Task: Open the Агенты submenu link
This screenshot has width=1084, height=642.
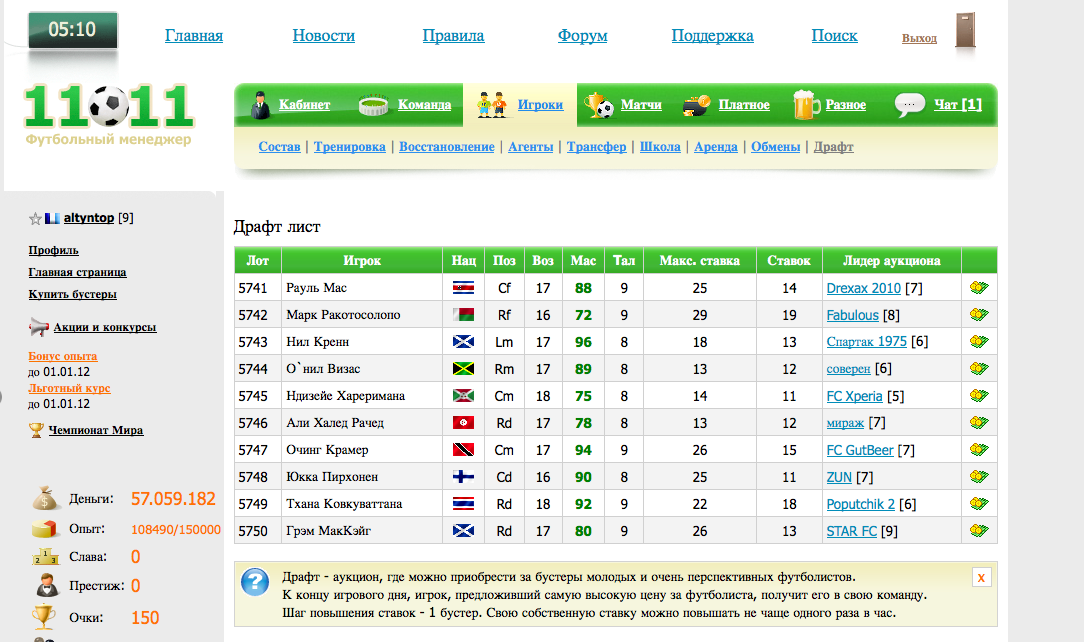Action: click(x=531, y=147)
